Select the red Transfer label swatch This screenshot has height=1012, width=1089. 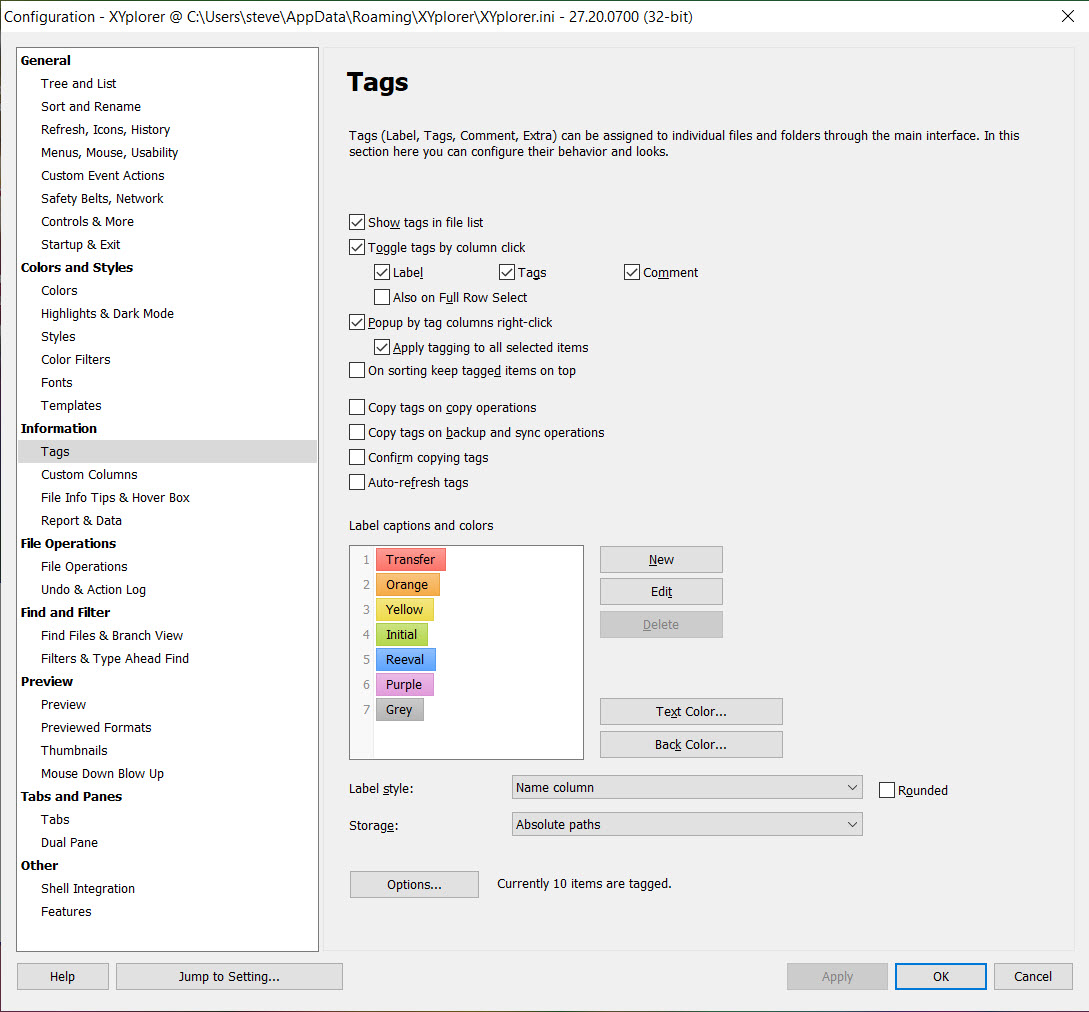[410, 560]
